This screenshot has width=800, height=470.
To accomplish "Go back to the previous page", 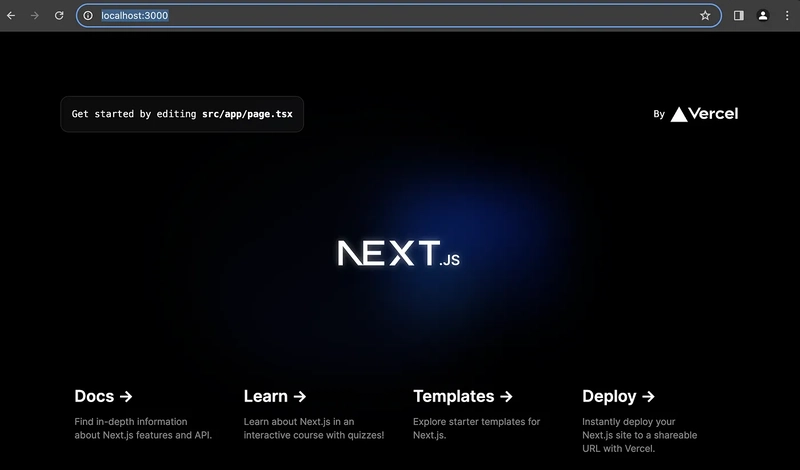I will click(11, 15).
